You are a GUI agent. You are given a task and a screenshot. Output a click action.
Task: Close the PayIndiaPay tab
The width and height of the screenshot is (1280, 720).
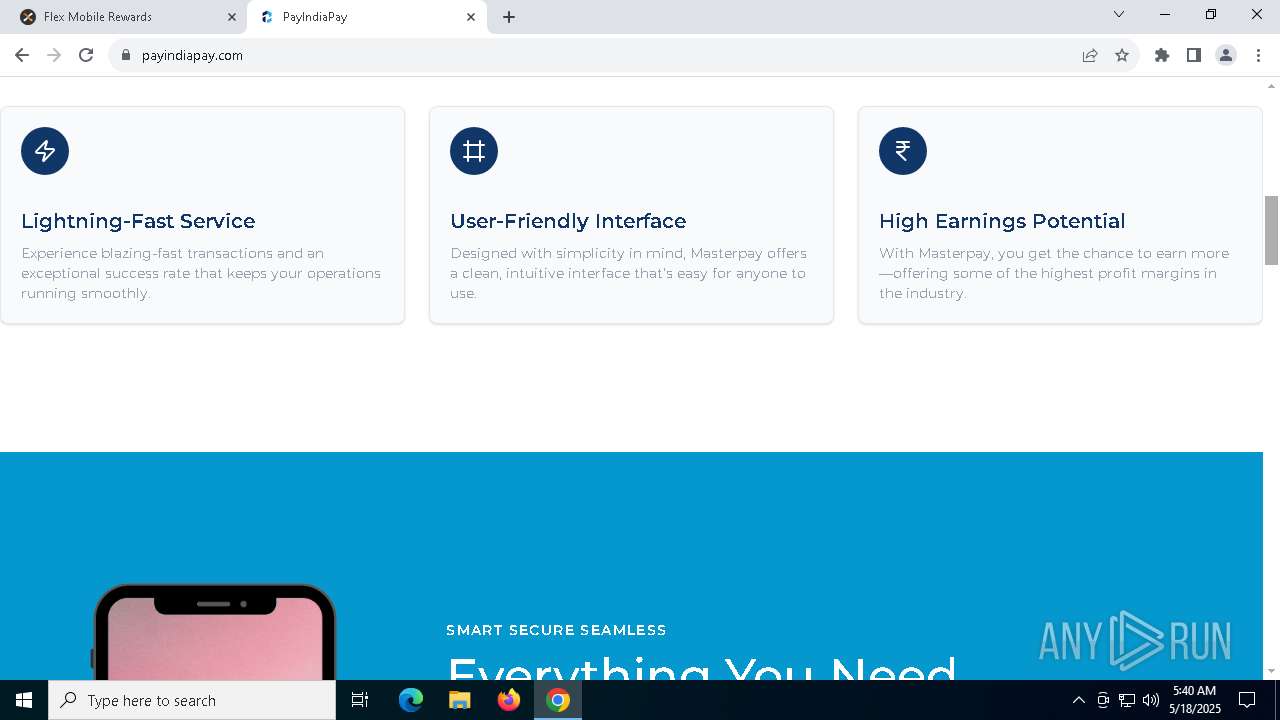click(x=471, y=17)
